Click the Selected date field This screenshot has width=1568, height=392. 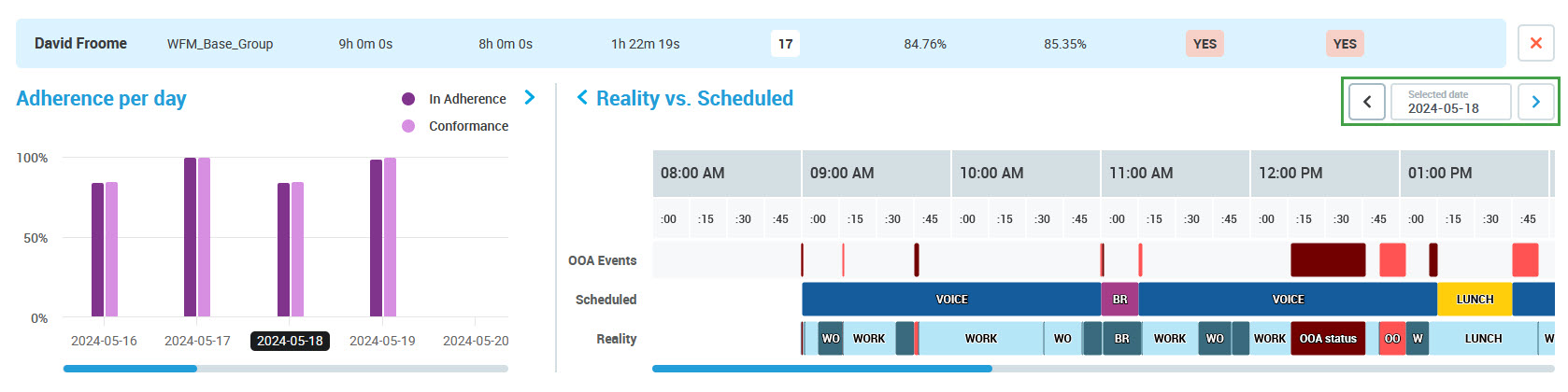tap(1450, 102)
